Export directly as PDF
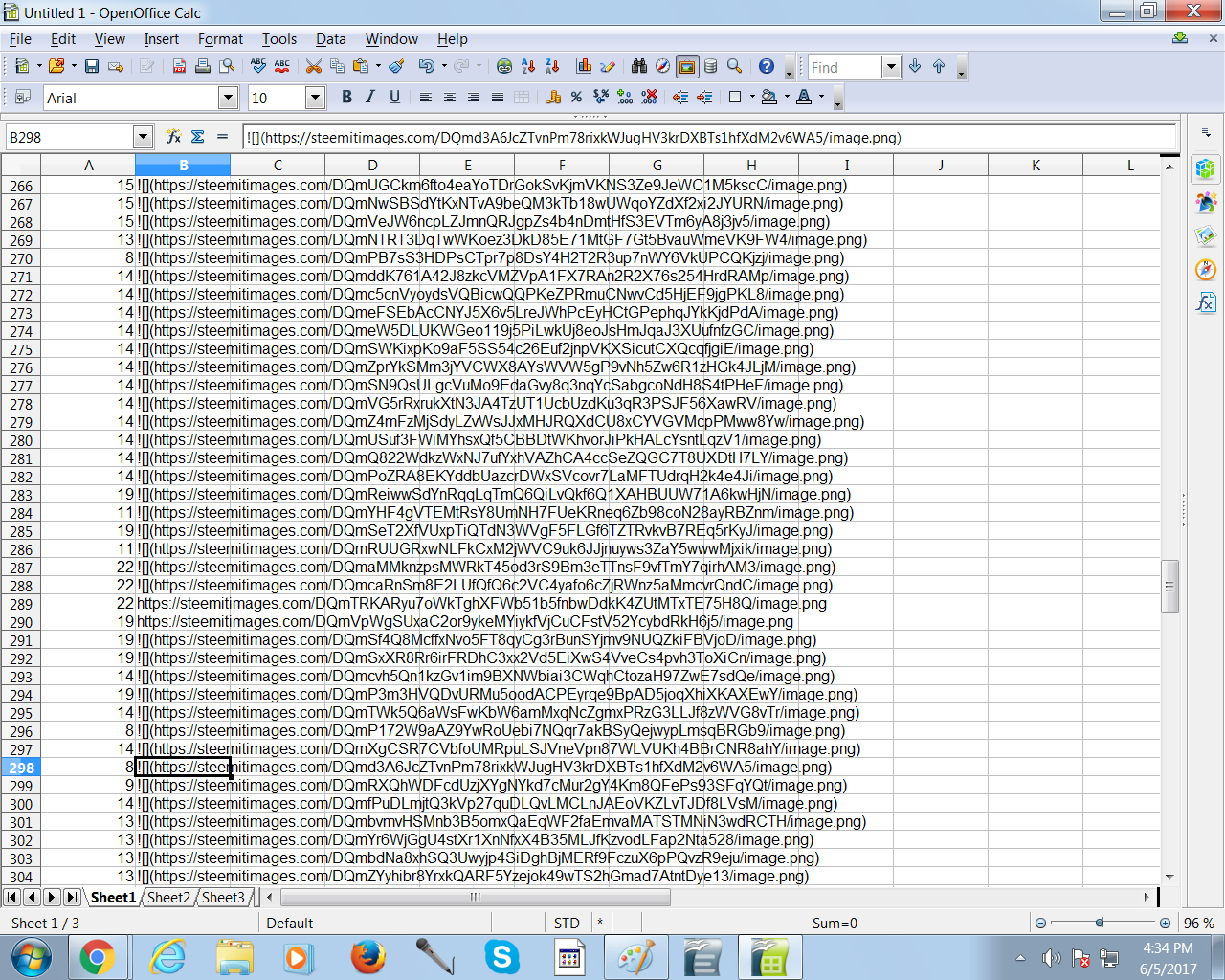Image resolution: width=1225 pixels, height=980 pixels. 179,66
